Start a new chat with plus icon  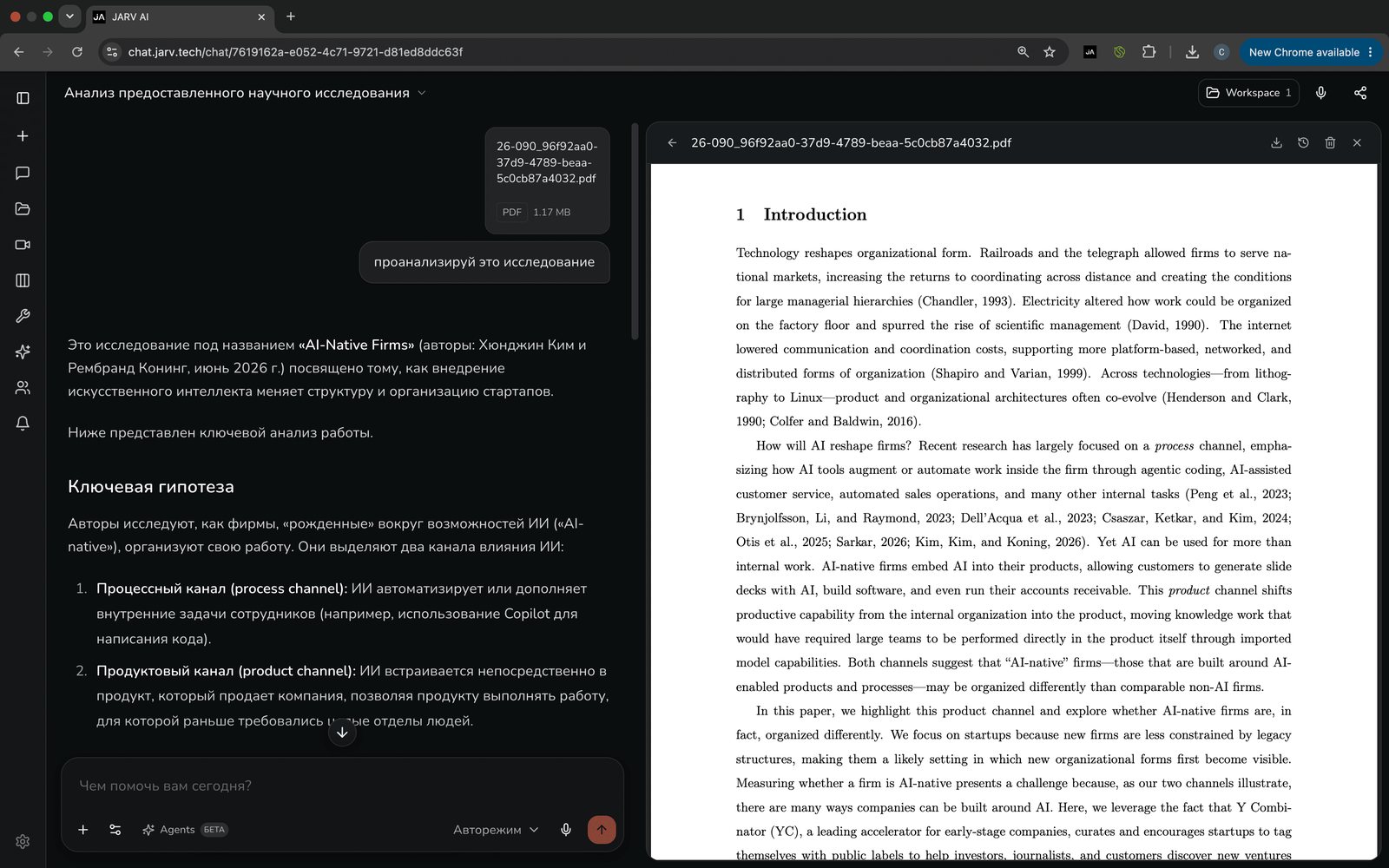23,136
